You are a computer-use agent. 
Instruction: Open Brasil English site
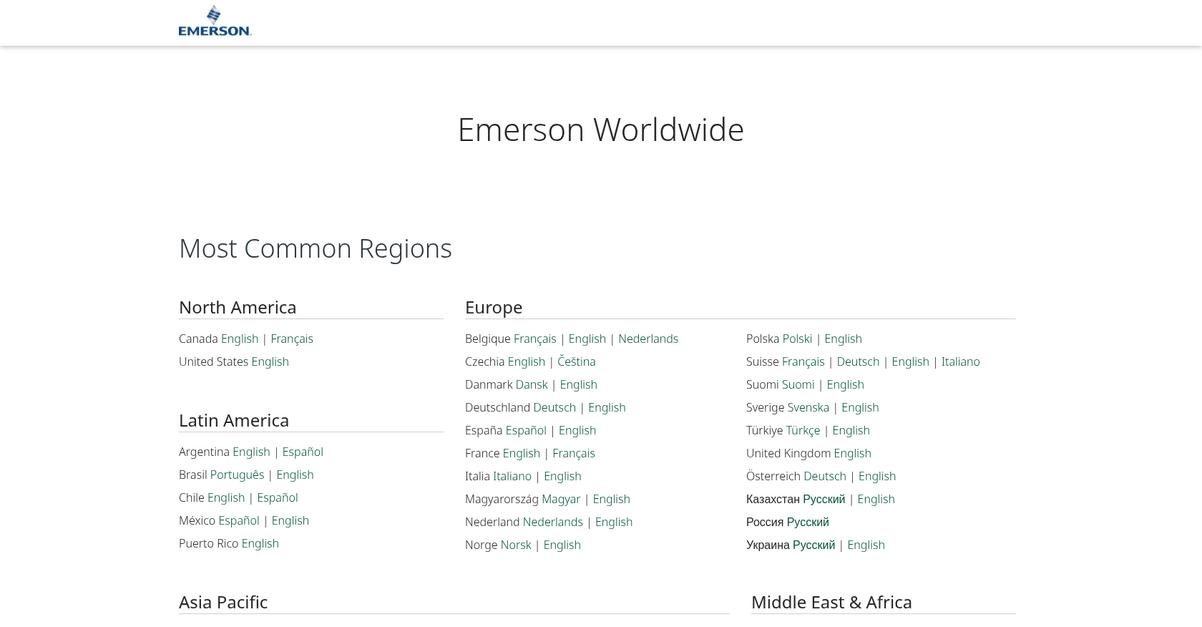(x=295, y=475)
